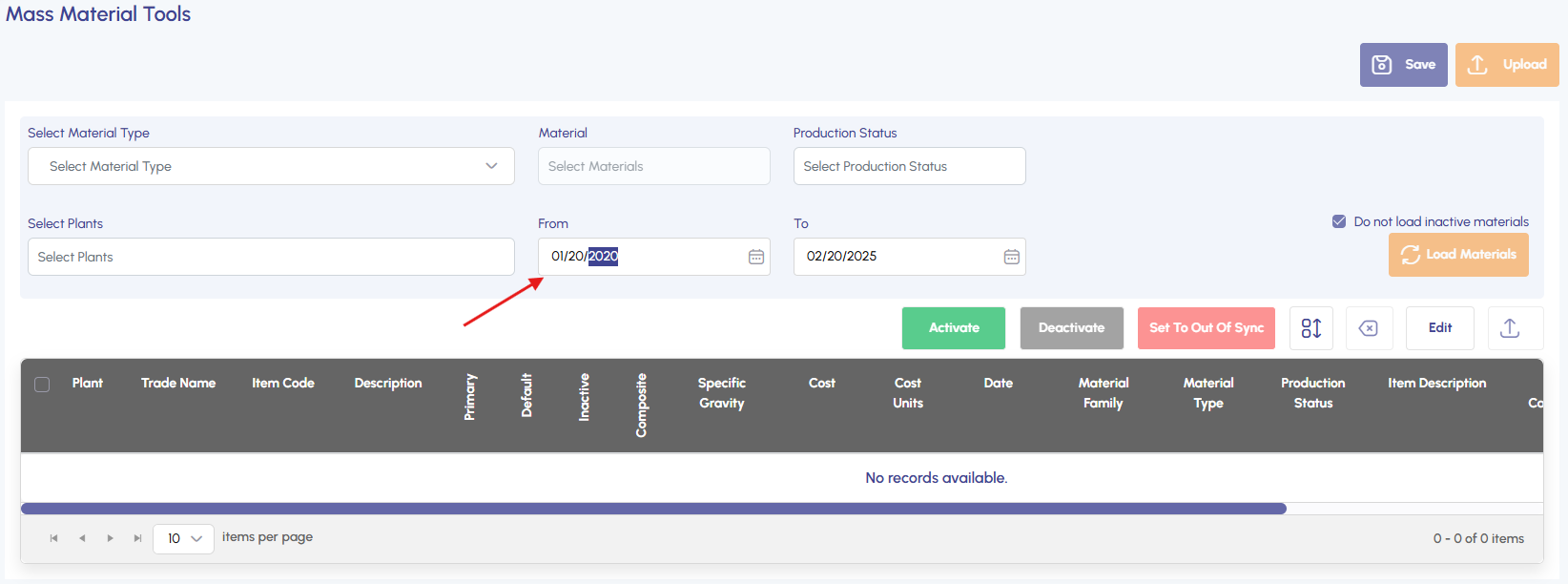Go to next page of results
Screen dimensions: 1568x584
point(111,538)
